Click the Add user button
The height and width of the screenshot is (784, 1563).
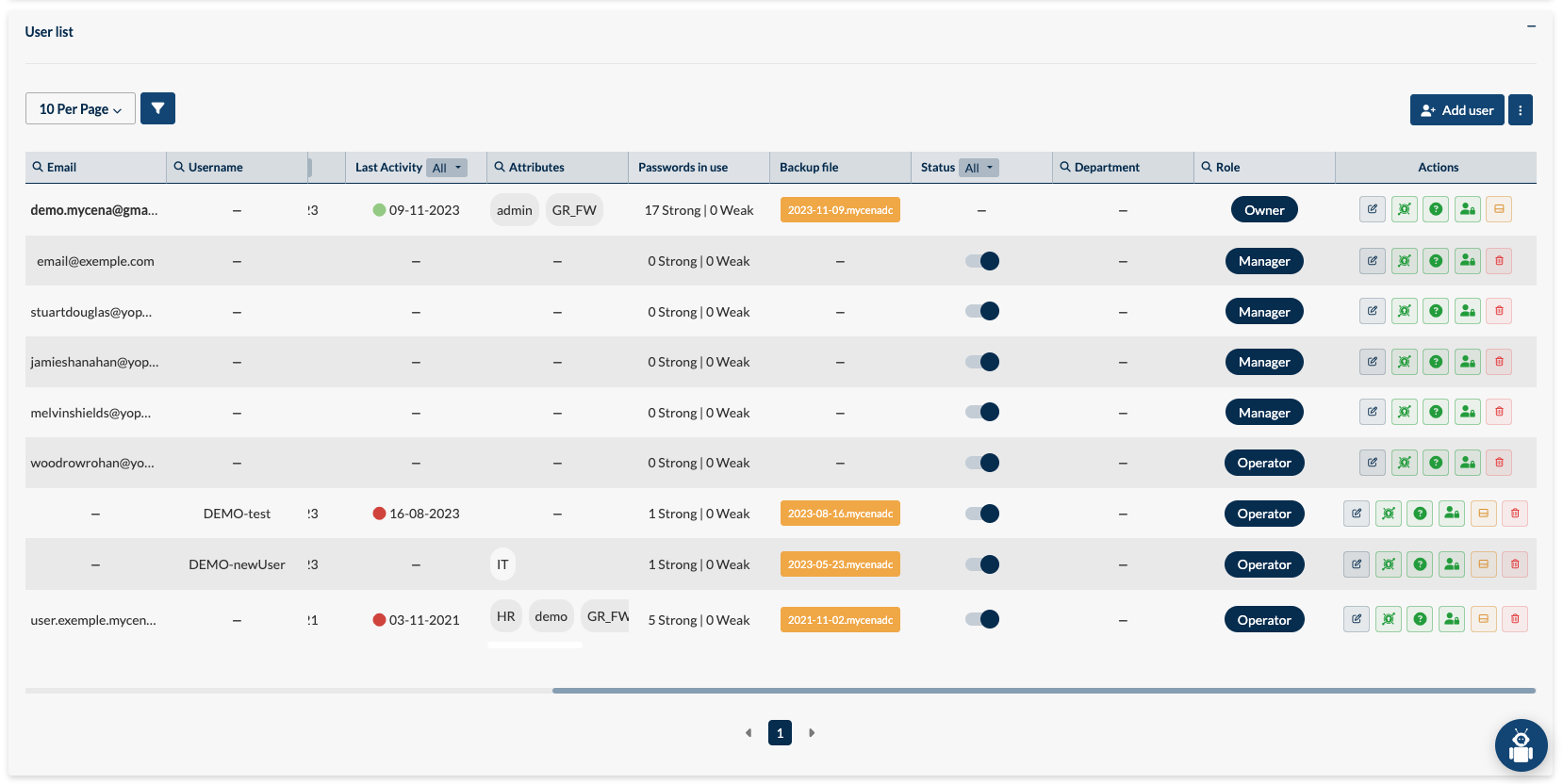point(1456,109)
